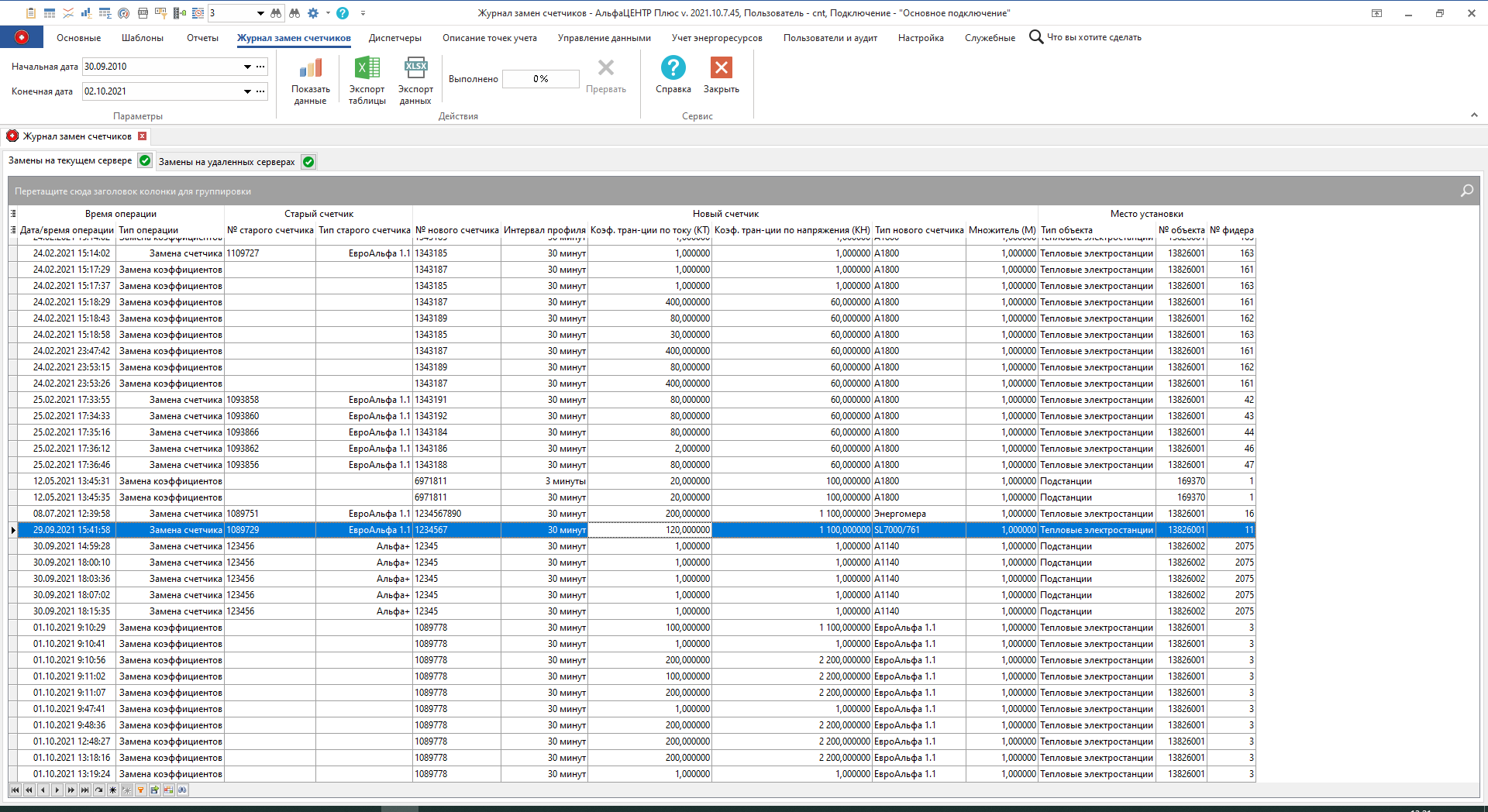Click the binoculars search icon in the toolbar
1488x812 pixels.
click(294, 13)
